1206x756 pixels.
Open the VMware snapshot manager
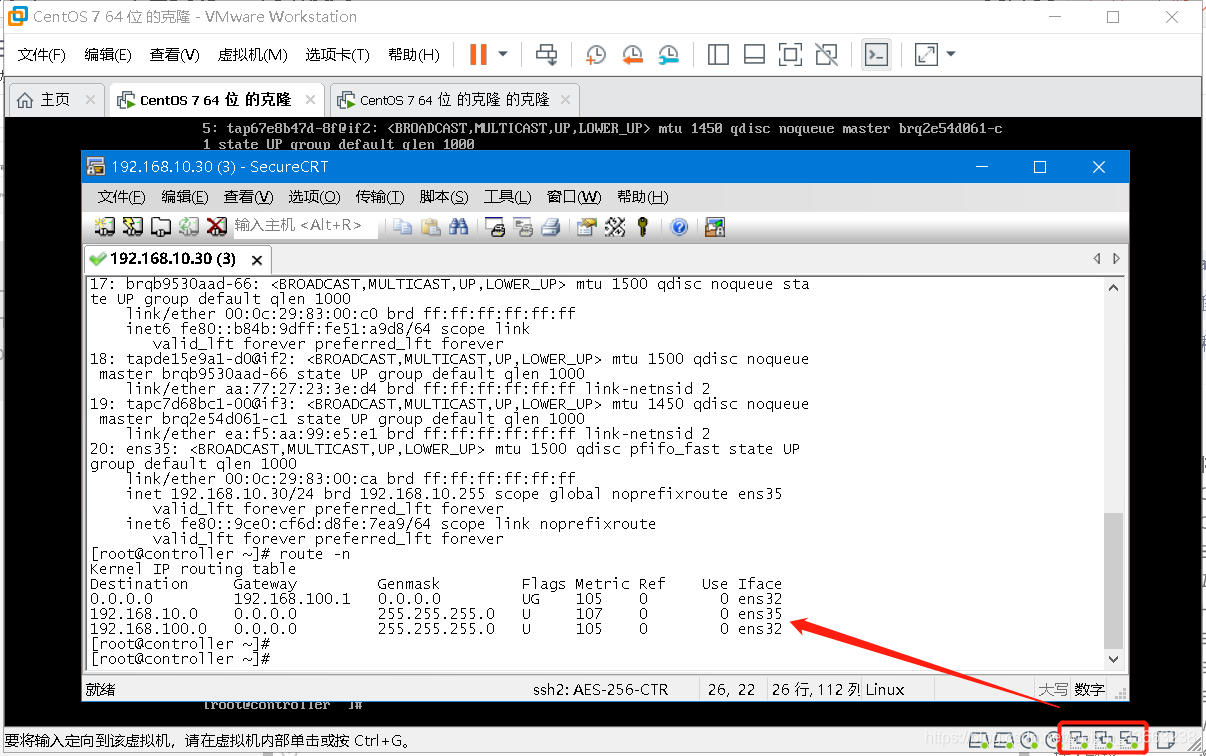(x=669, y=54)
